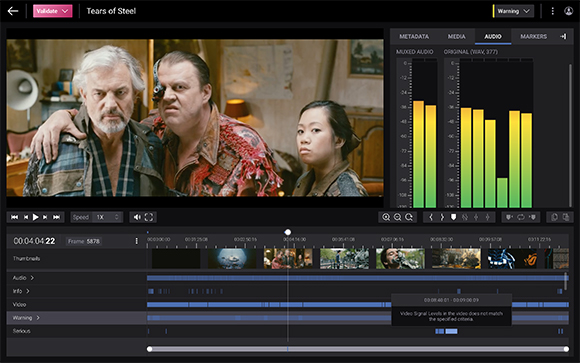
Task: Click the paste icon in toolbar
Action: click(x=566, y=217)
